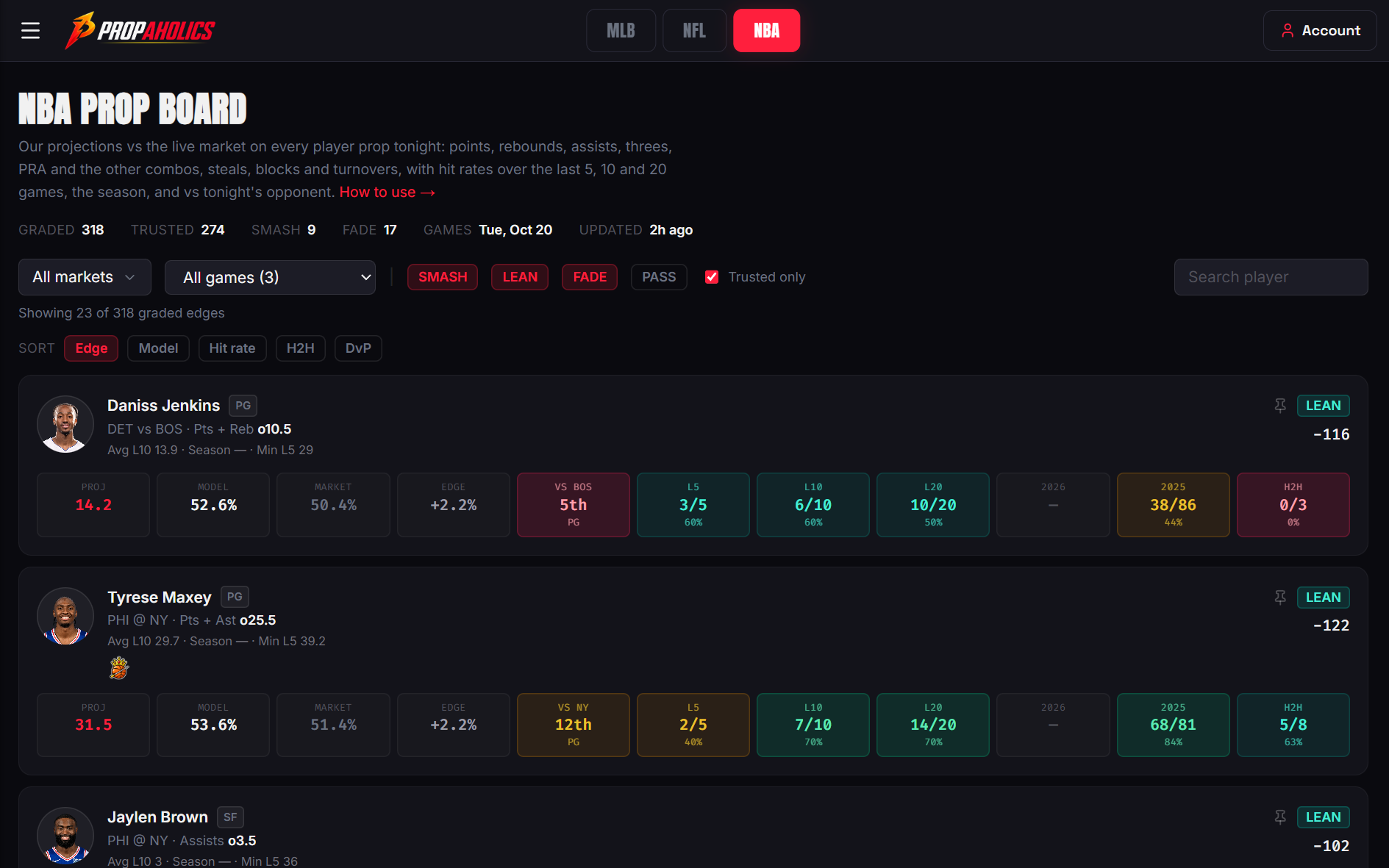The width and height of the screenshot is (1389, 868).
Task: Open the Account user menu
Action: click(1320, 30)
